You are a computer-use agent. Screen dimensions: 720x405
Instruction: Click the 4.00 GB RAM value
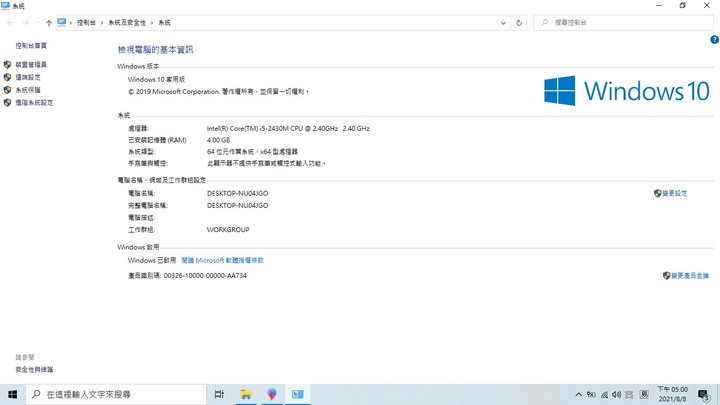pos(218,140)
